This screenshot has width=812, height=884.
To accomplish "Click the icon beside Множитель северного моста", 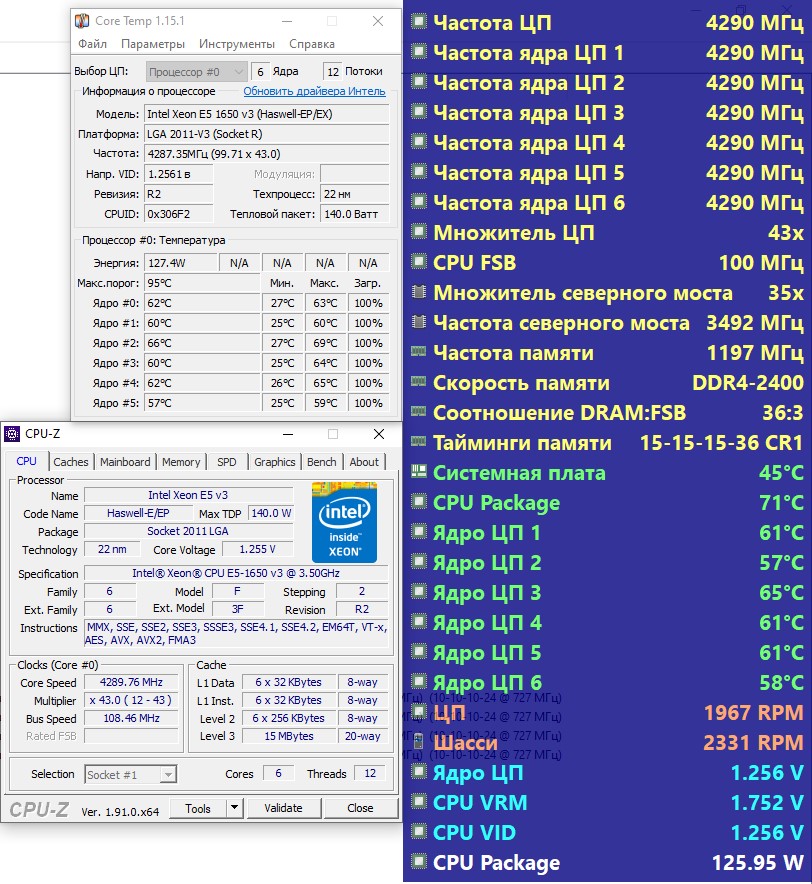I will click(418, 291).
